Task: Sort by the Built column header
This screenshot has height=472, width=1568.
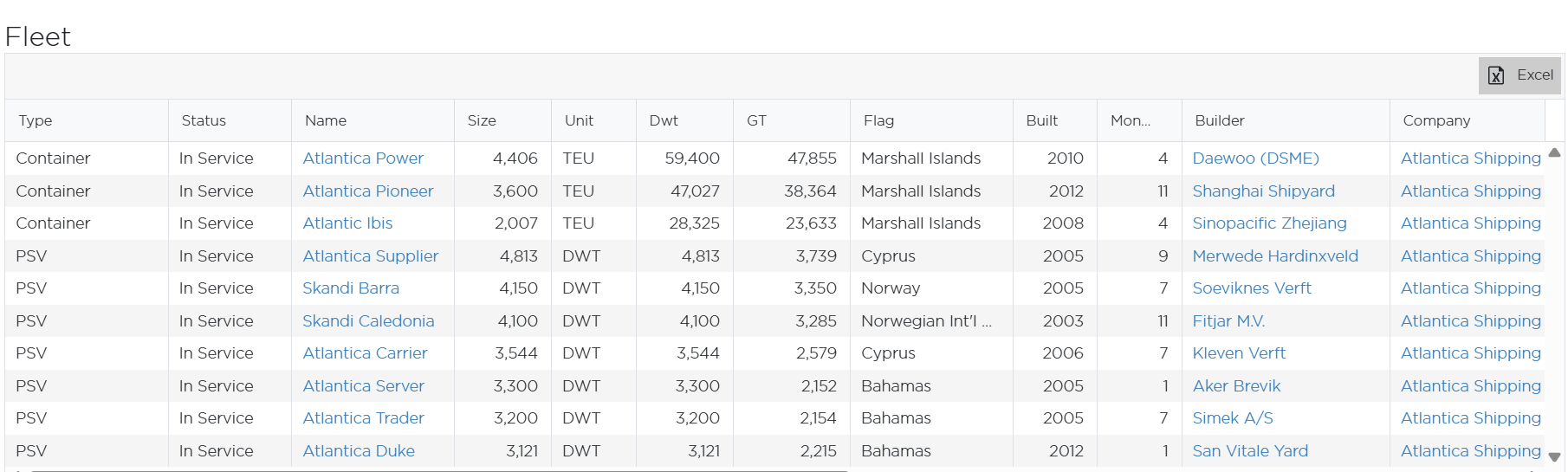Action: point(1055,120)
